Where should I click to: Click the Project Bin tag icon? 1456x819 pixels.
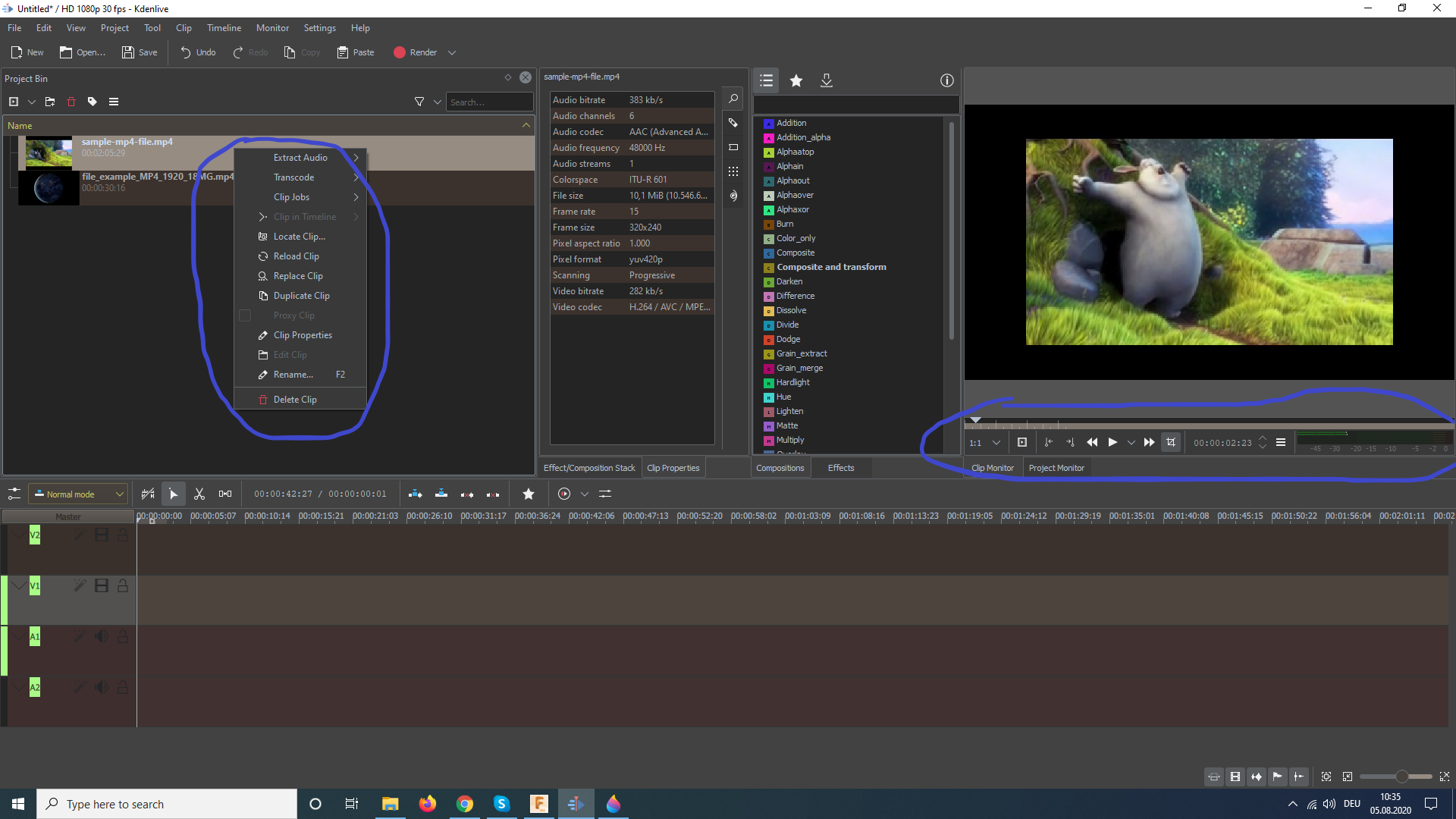click(x=93, y=102)
